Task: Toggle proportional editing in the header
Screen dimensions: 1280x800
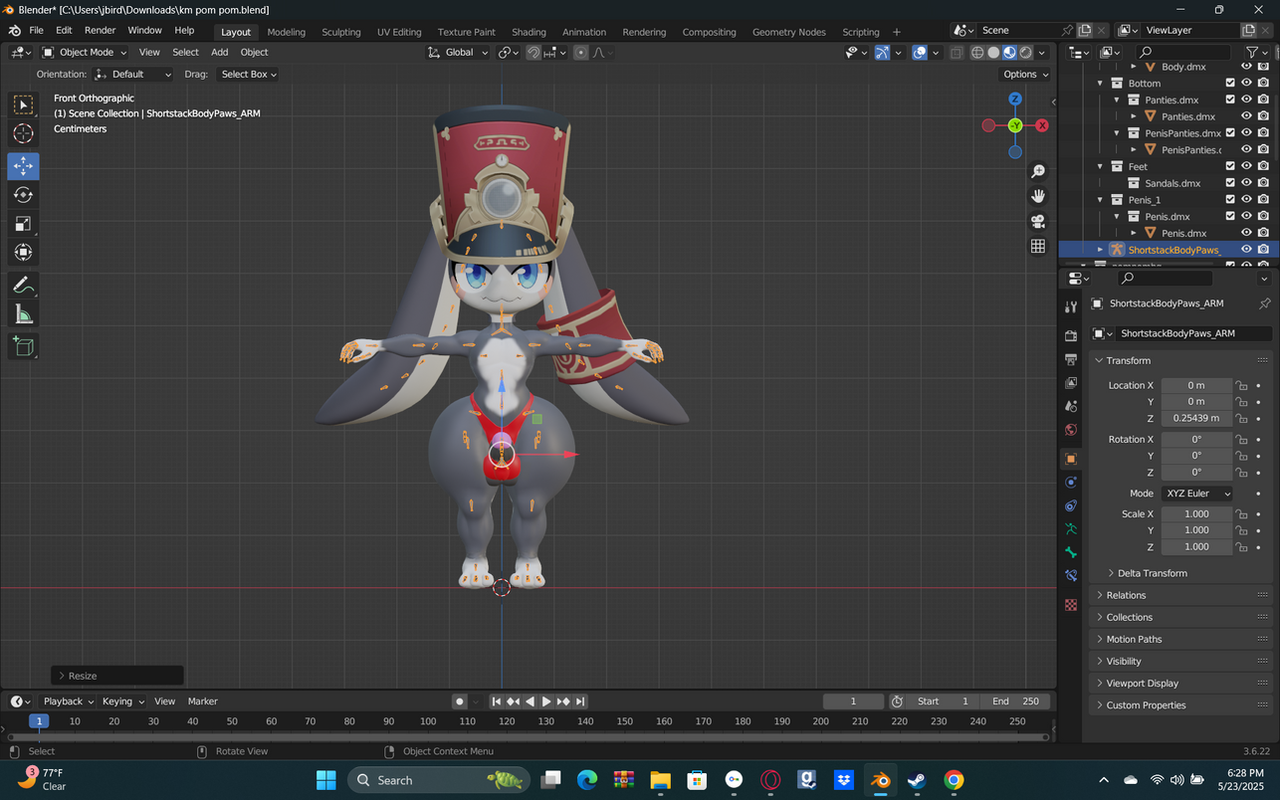Action: pyautogui.click(x=581, y=52)
